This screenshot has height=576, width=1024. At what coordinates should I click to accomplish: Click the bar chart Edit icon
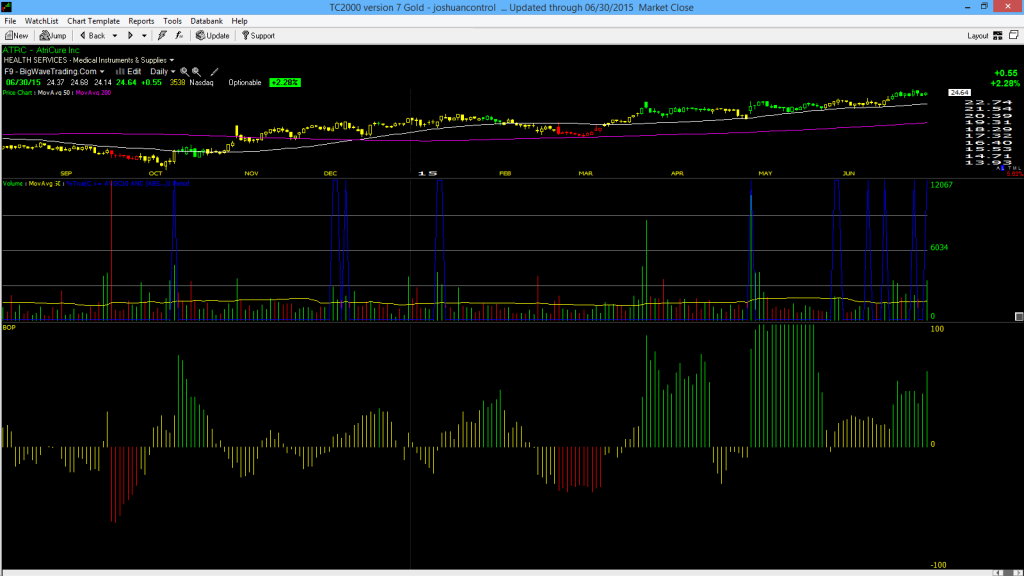pos(129,72)
